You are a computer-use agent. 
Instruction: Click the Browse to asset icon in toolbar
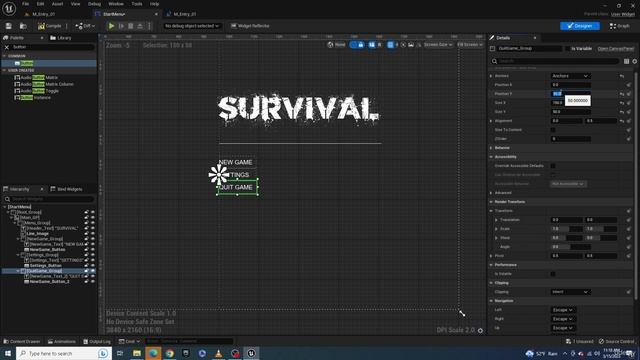coord(23,26)
